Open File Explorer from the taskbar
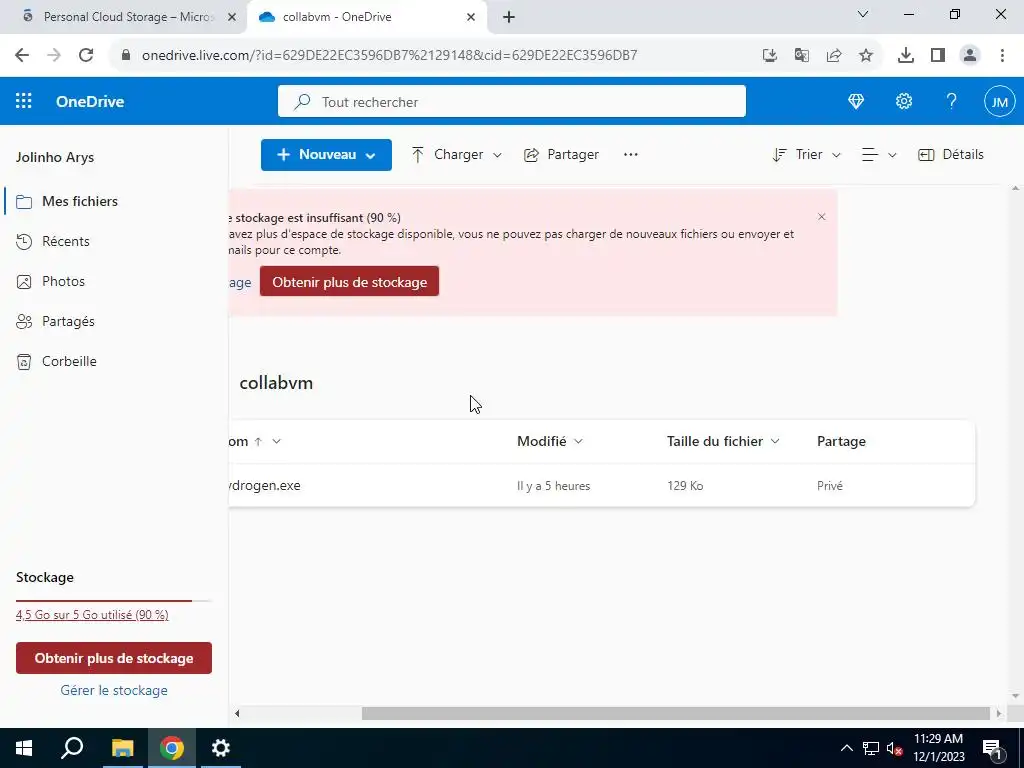Image resolution: width=1024 pixels, height=768 pixels. (122, 748)
